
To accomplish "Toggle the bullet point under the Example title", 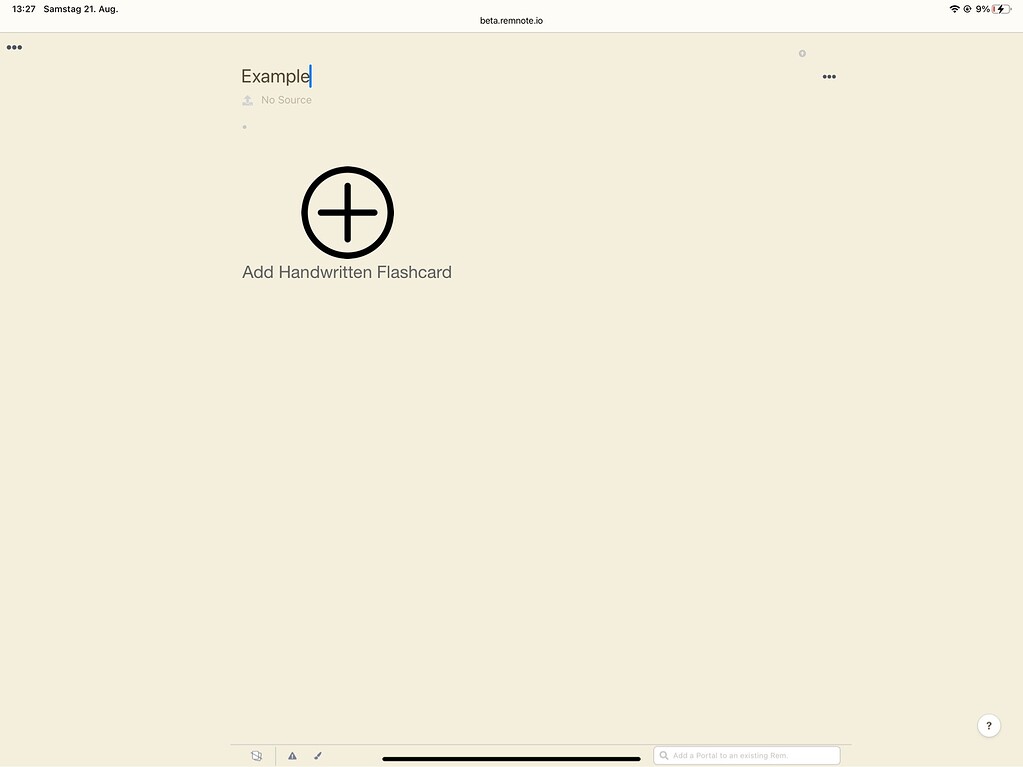I will 245,127.
